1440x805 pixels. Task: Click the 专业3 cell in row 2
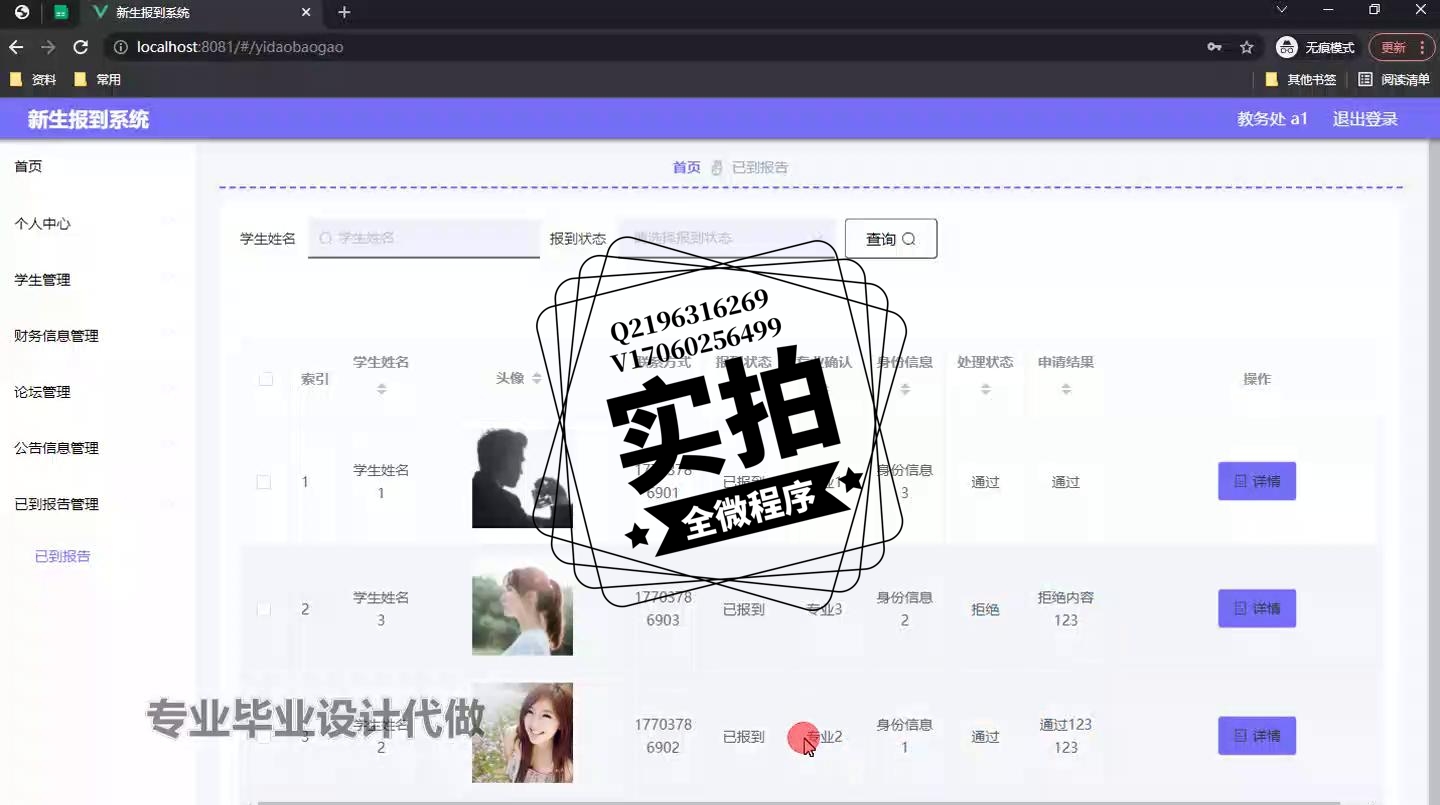coord(825,609)
